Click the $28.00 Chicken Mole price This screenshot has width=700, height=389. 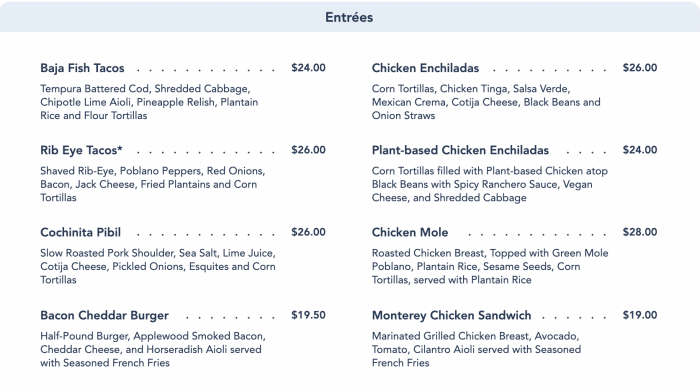[x=640, y=232]
